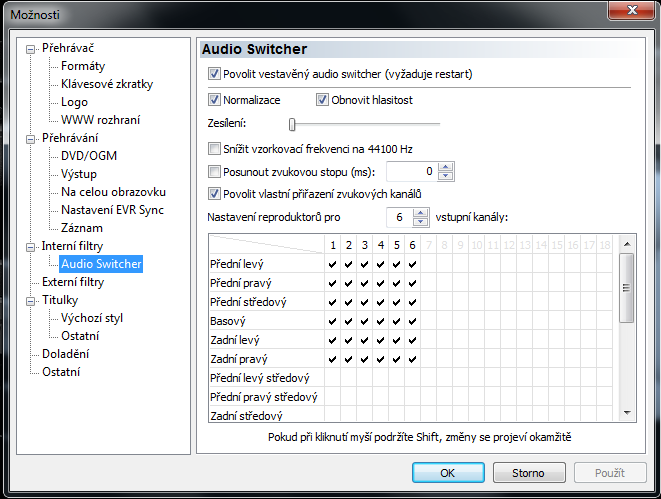Open the Výstup settings page
This screenshot has height=499, width=661.
78,174
